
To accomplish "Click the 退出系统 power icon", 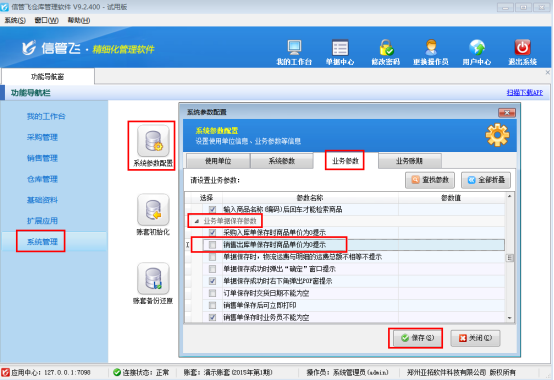I will (522, 48).
